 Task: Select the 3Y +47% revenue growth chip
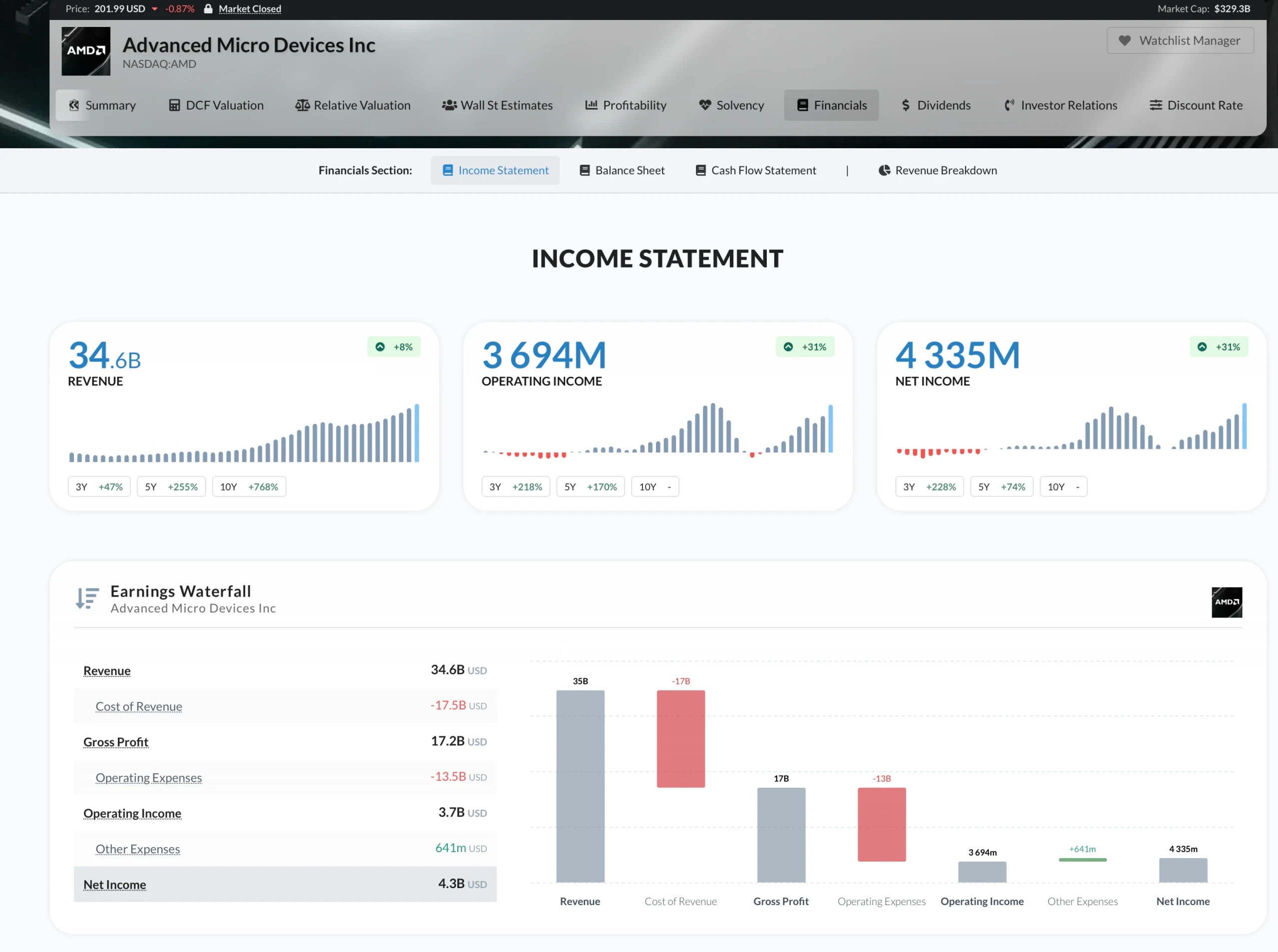99,486
